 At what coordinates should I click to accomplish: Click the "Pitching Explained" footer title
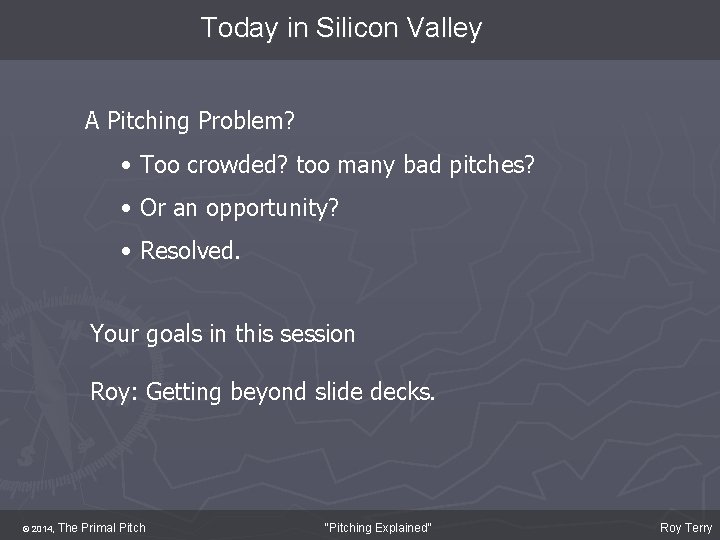(379, 527)
